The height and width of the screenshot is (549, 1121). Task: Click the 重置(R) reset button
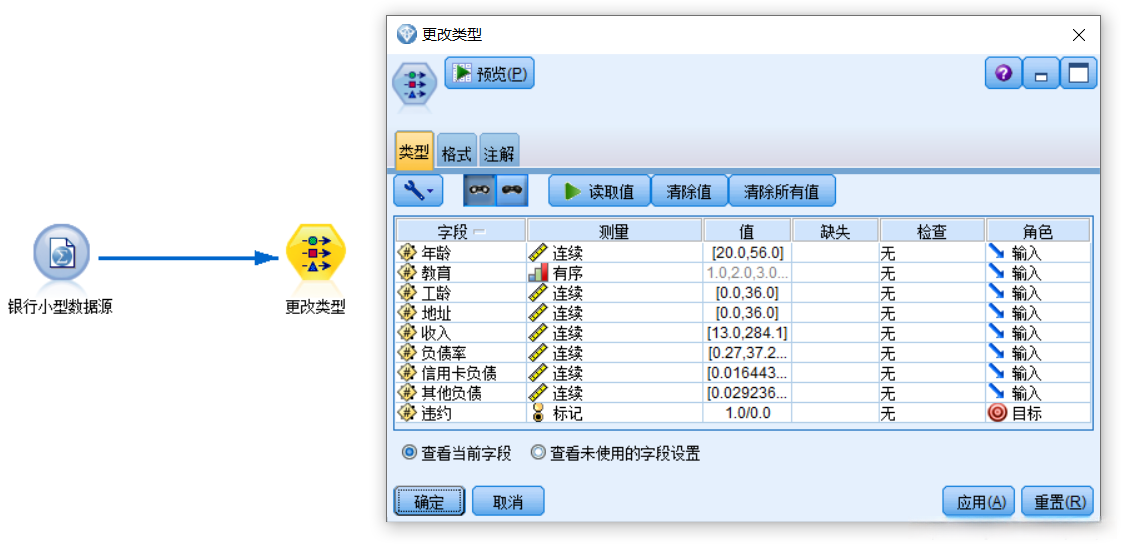[x=1058, y=501]
